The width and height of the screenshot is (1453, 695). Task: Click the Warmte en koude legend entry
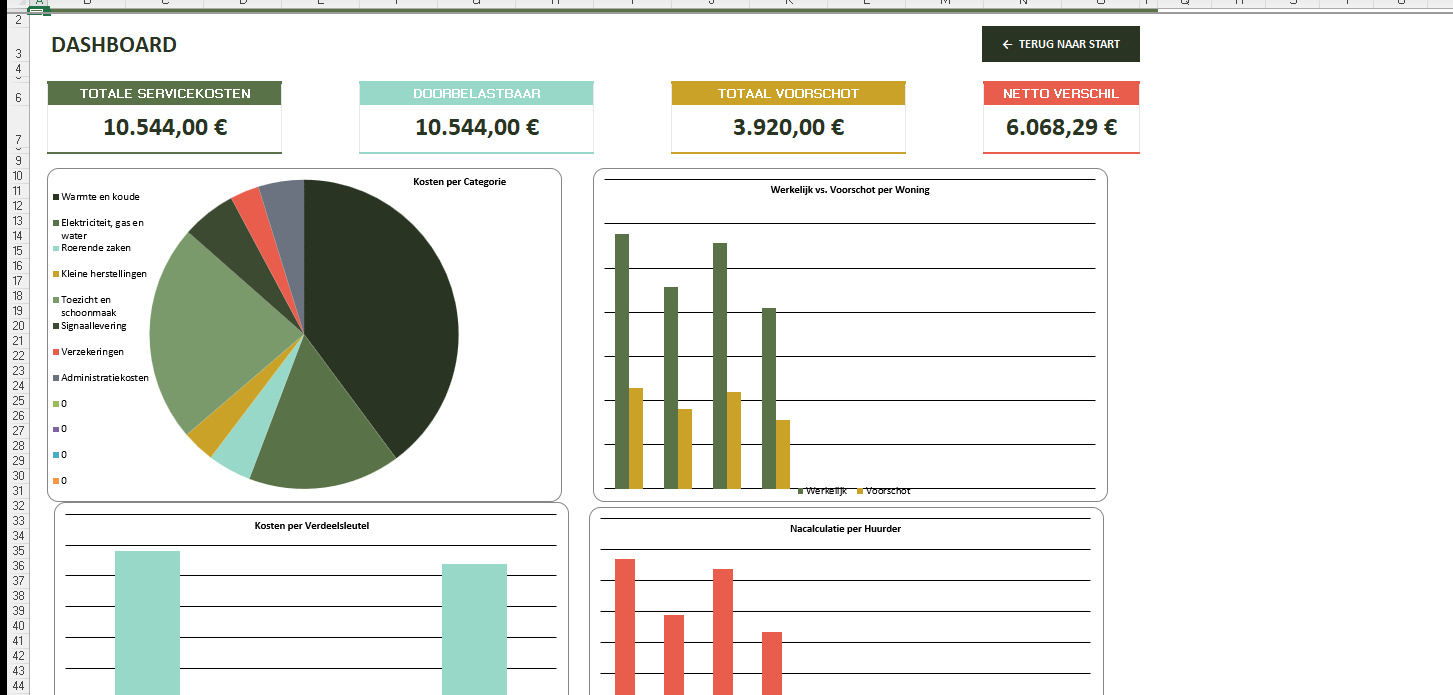(100, 197)
